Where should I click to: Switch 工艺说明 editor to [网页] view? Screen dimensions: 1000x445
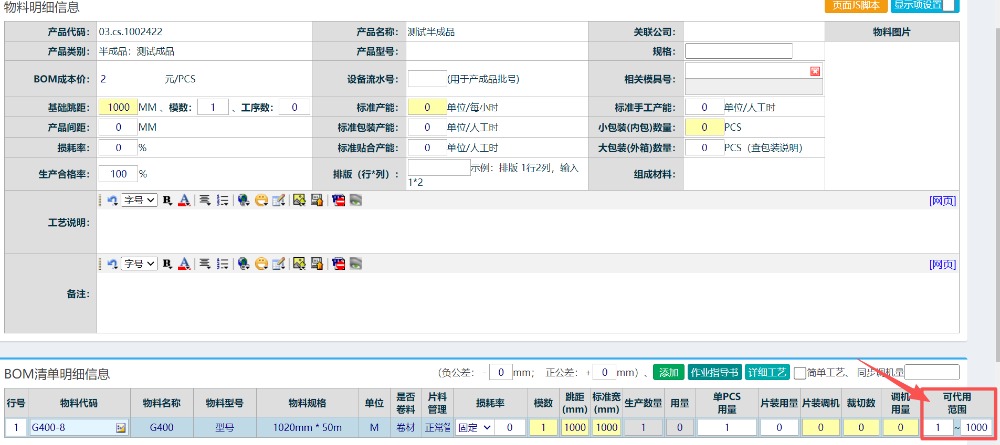click(942, 200)
